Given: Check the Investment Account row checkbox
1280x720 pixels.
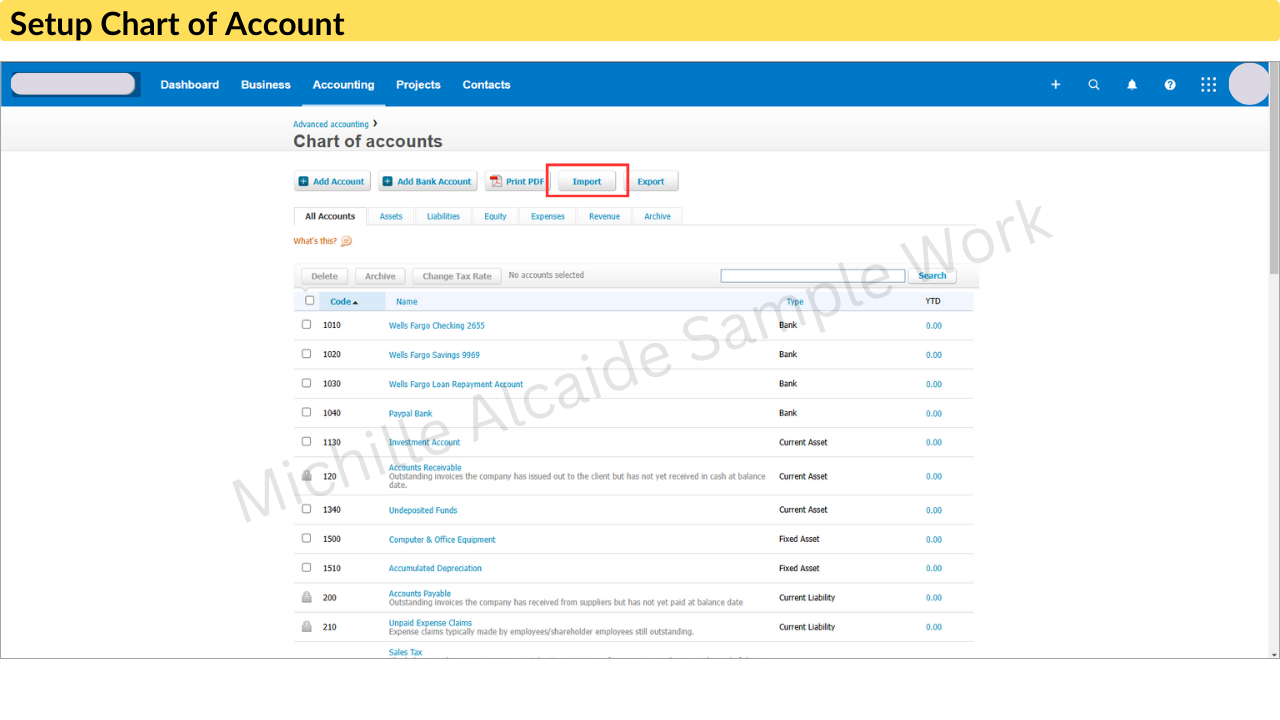Looking at the screenshot, I should 307,441.
